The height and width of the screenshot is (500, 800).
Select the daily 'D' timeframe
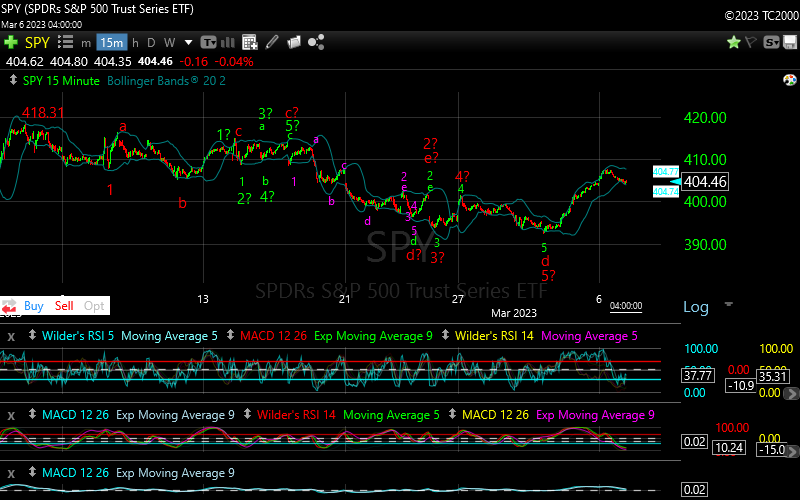click(x=151, y=43)
